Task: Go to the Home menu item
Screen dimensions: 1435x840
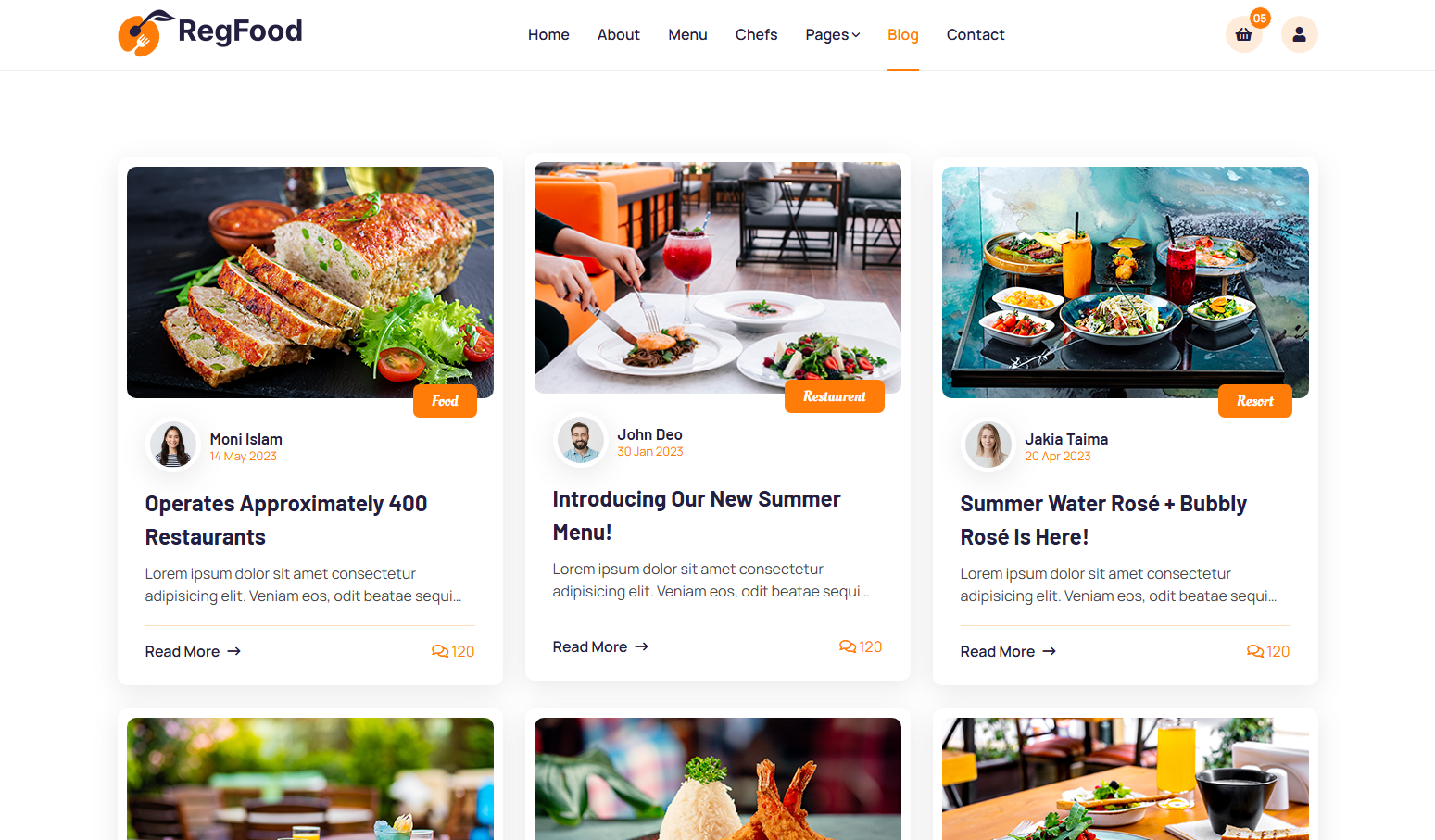Action: pos(548,34)
